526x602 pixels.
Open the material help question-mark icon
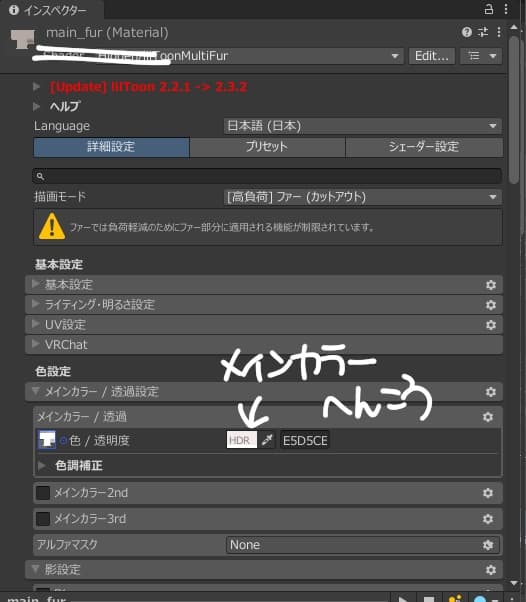(x=467, y=32)
